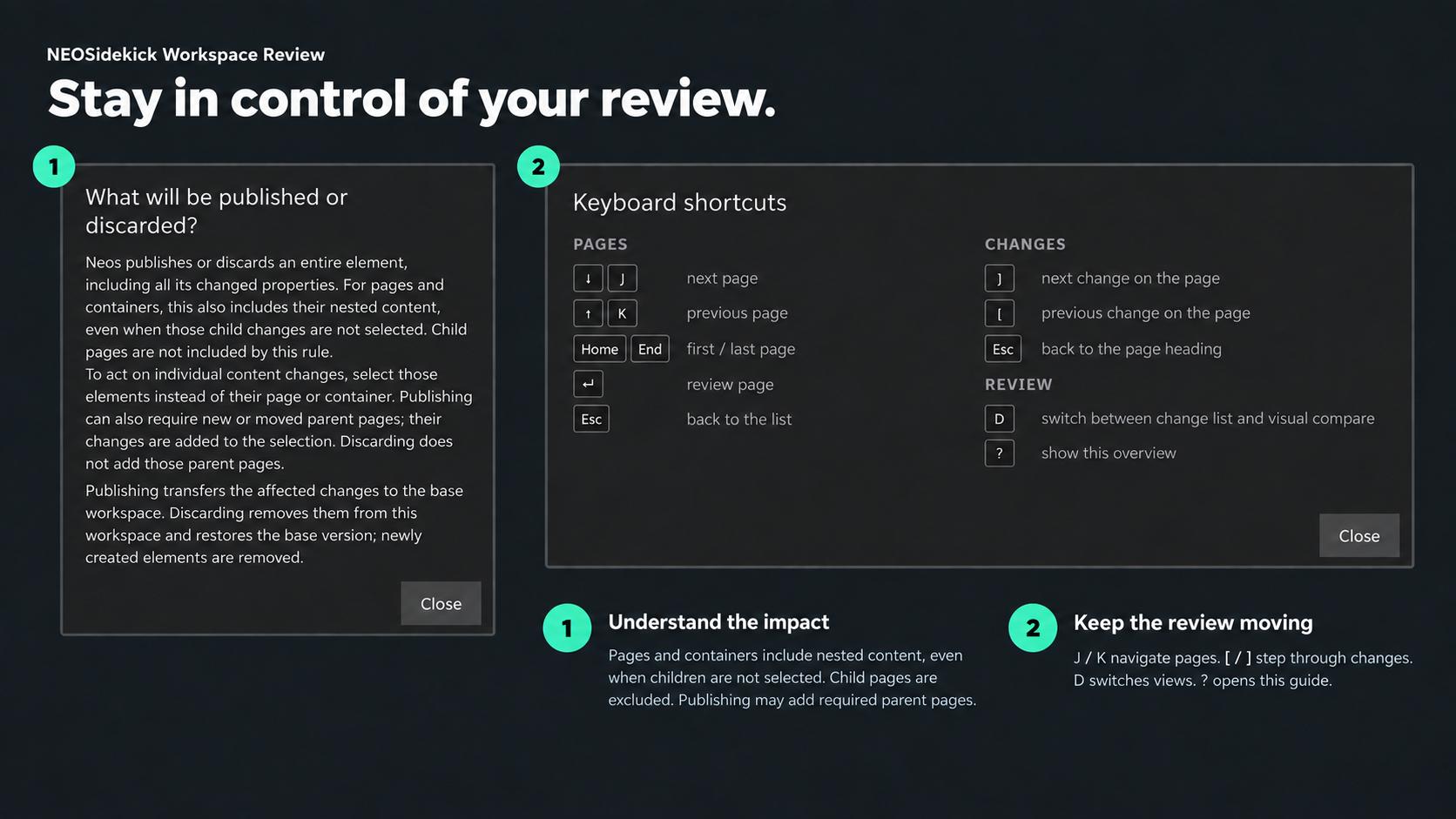Select the 'next page' shortcut label

pos(722,279)
